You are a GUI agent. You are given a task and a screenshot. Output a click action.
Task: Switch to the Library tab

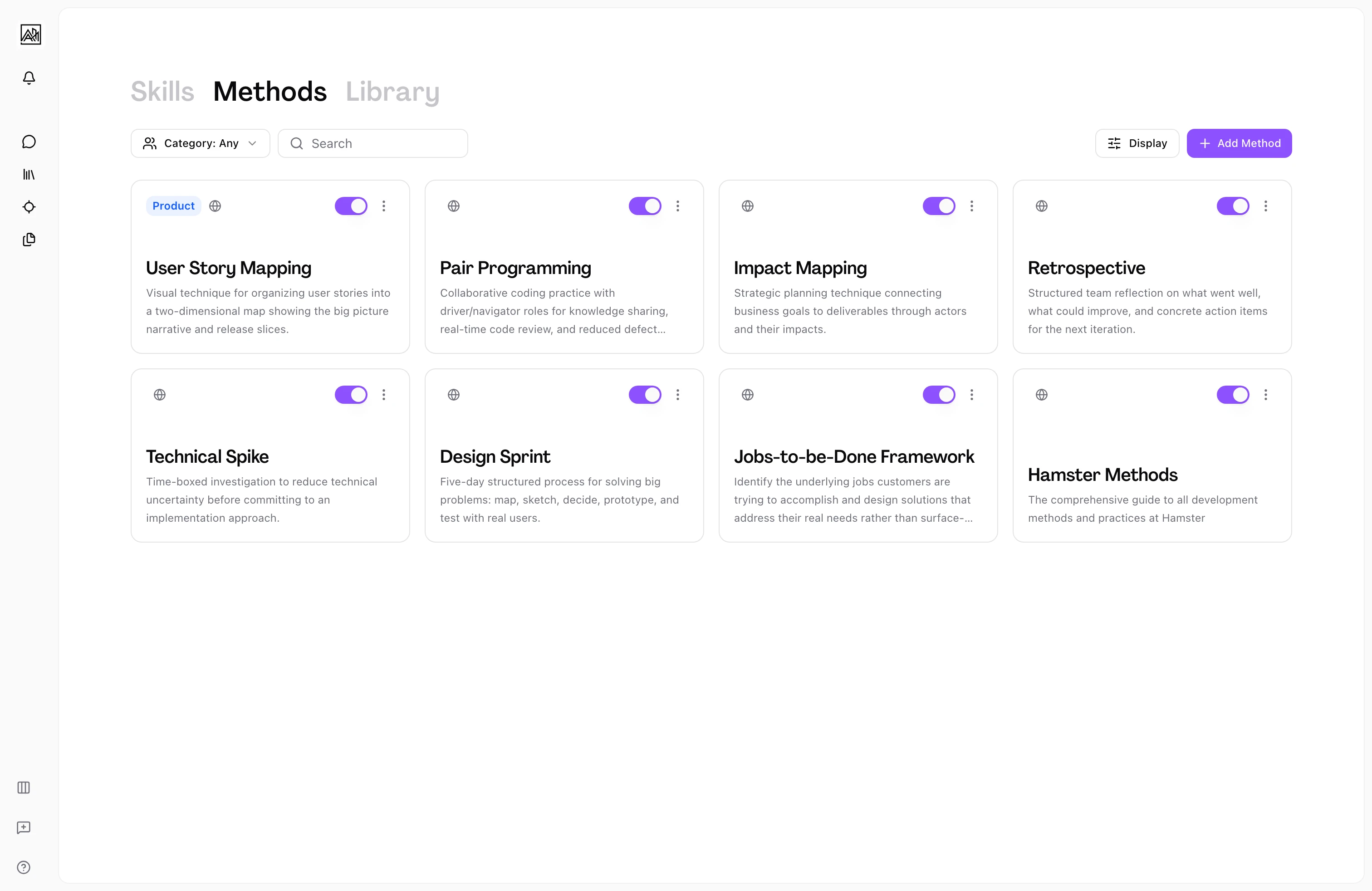392,91
